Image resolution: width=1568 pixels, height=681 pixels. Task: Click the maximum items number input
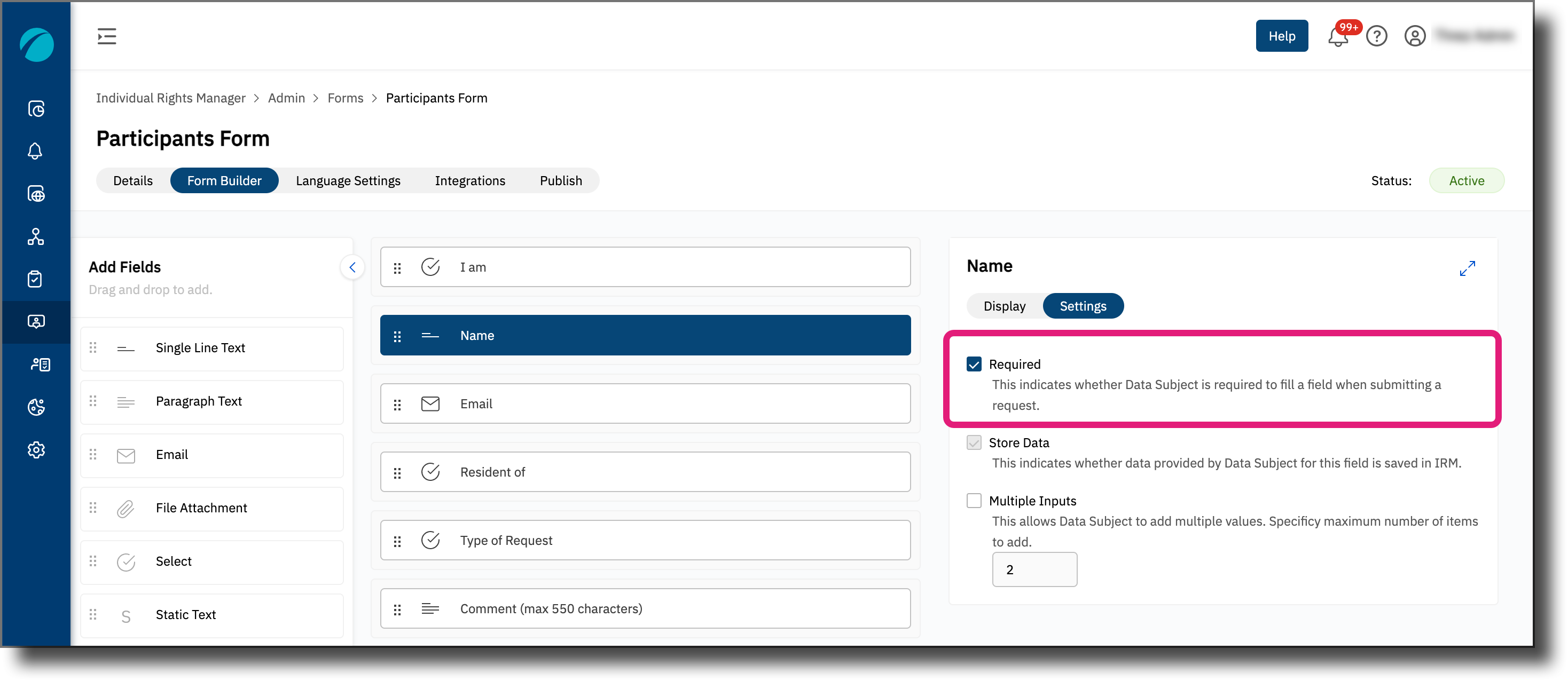tap(1034, 570)
